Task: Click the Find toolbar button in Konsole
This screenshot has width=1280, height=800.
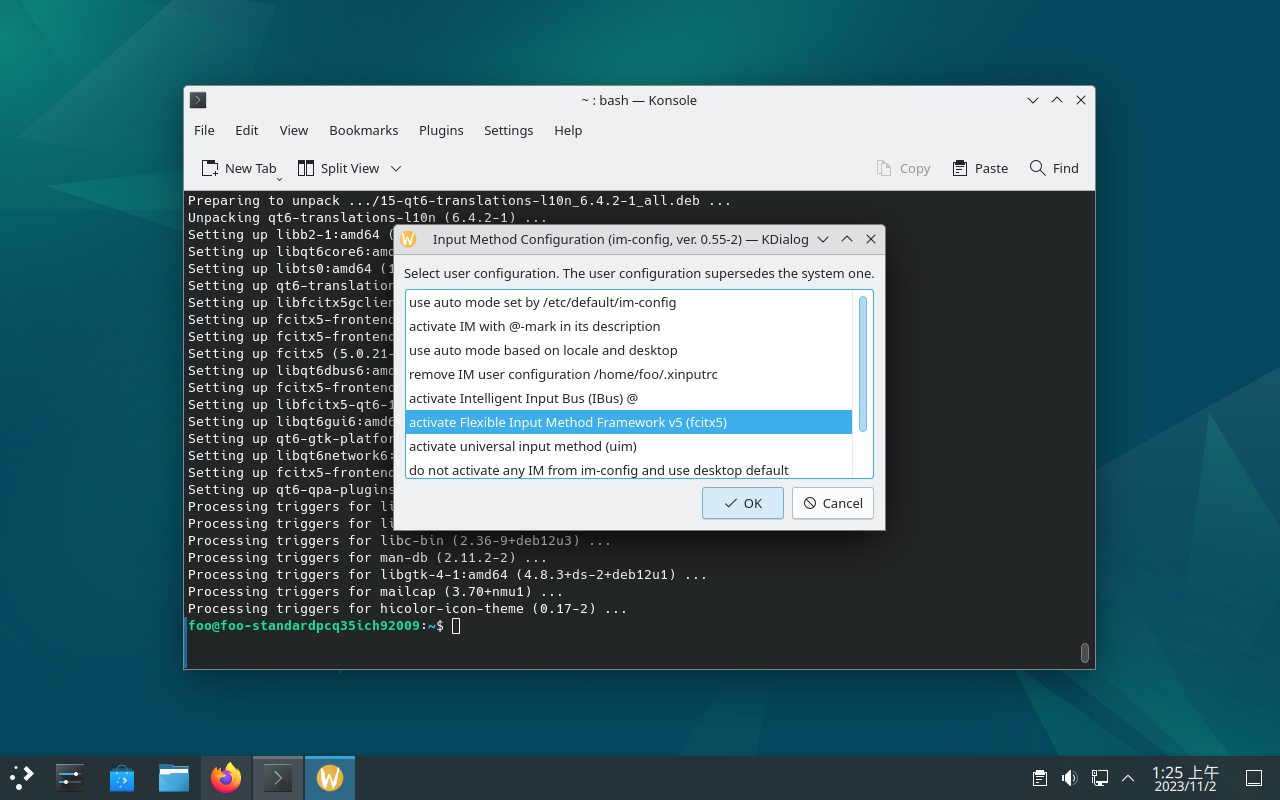Action: (1054, 168)
